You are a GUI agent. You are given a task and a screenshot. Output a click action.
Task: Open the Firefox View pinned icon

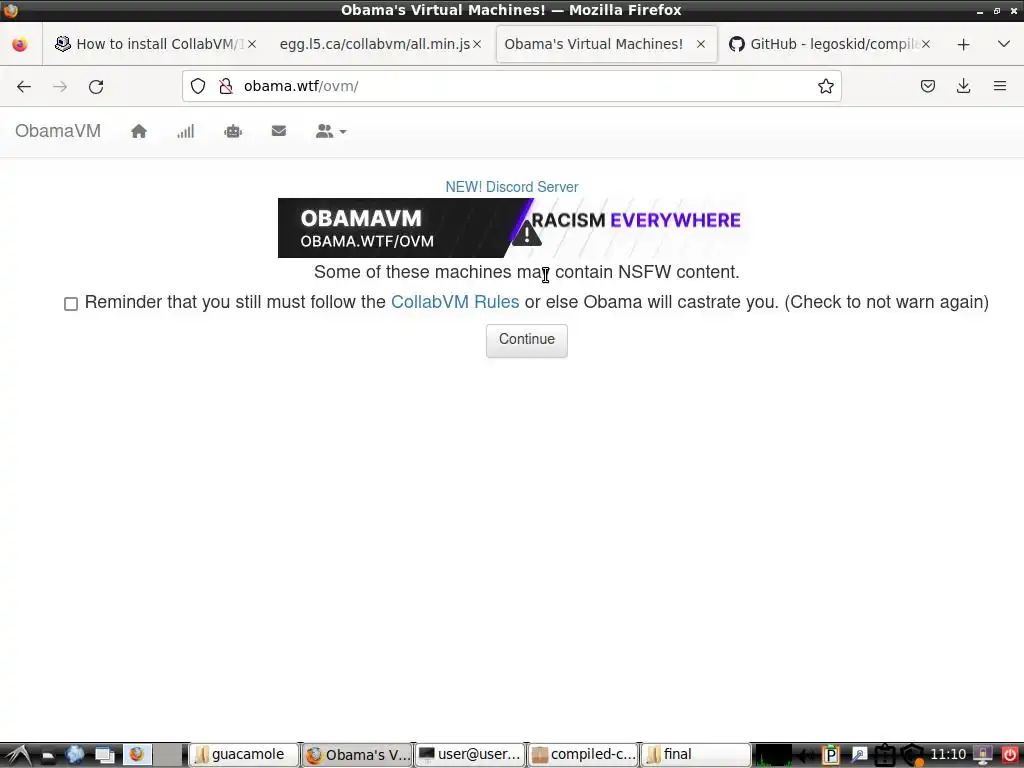[20, 44]
